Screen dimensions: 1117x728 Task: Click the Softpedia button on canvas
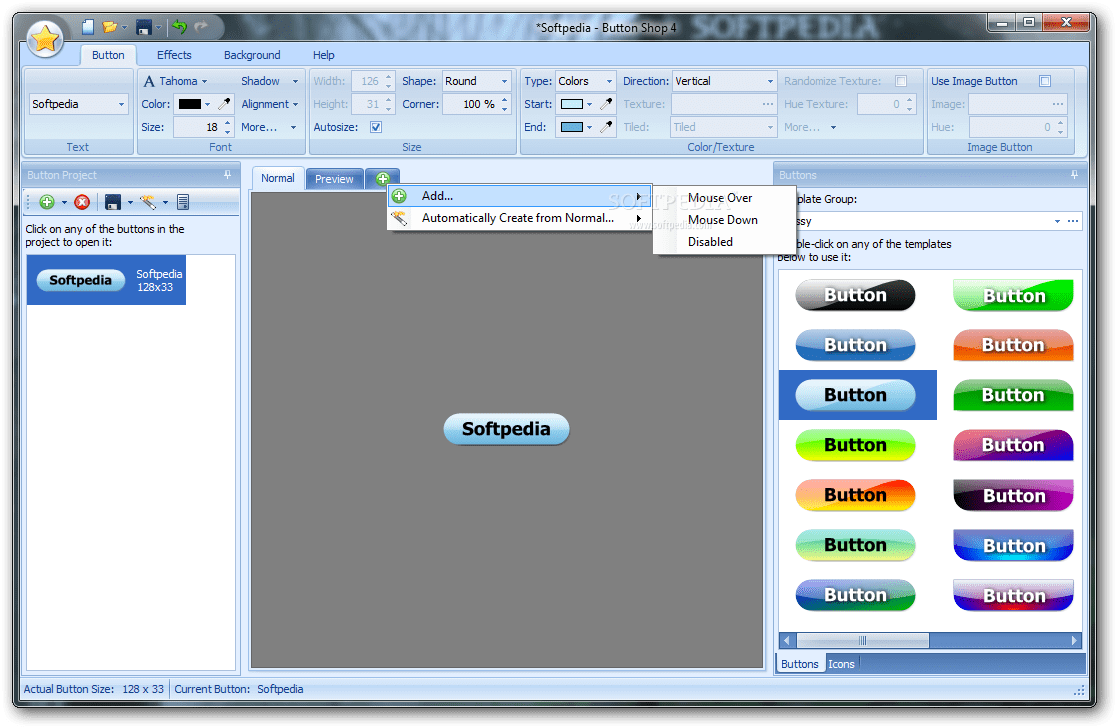click(x=506, y=429)
